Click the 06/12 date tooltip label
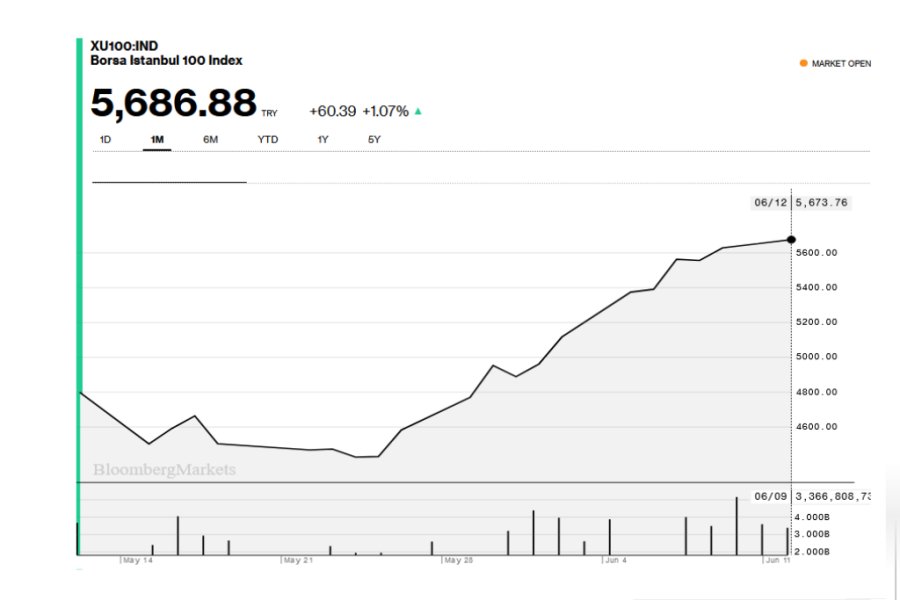Viewport: 900px width, 600px height. [770, 203]
